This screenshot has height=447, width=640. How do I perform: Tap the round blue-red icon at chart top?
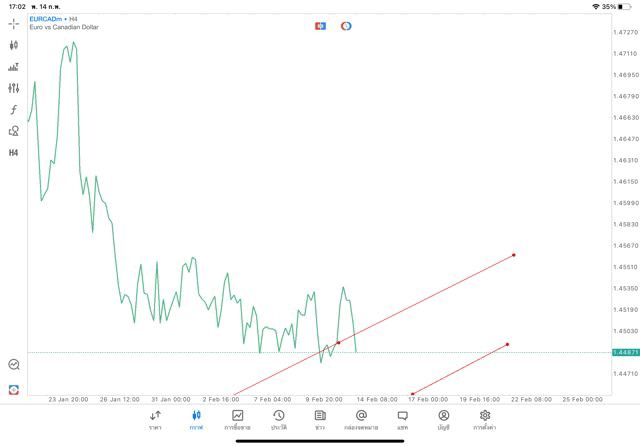pyautogui.click(x=346, y=26)
